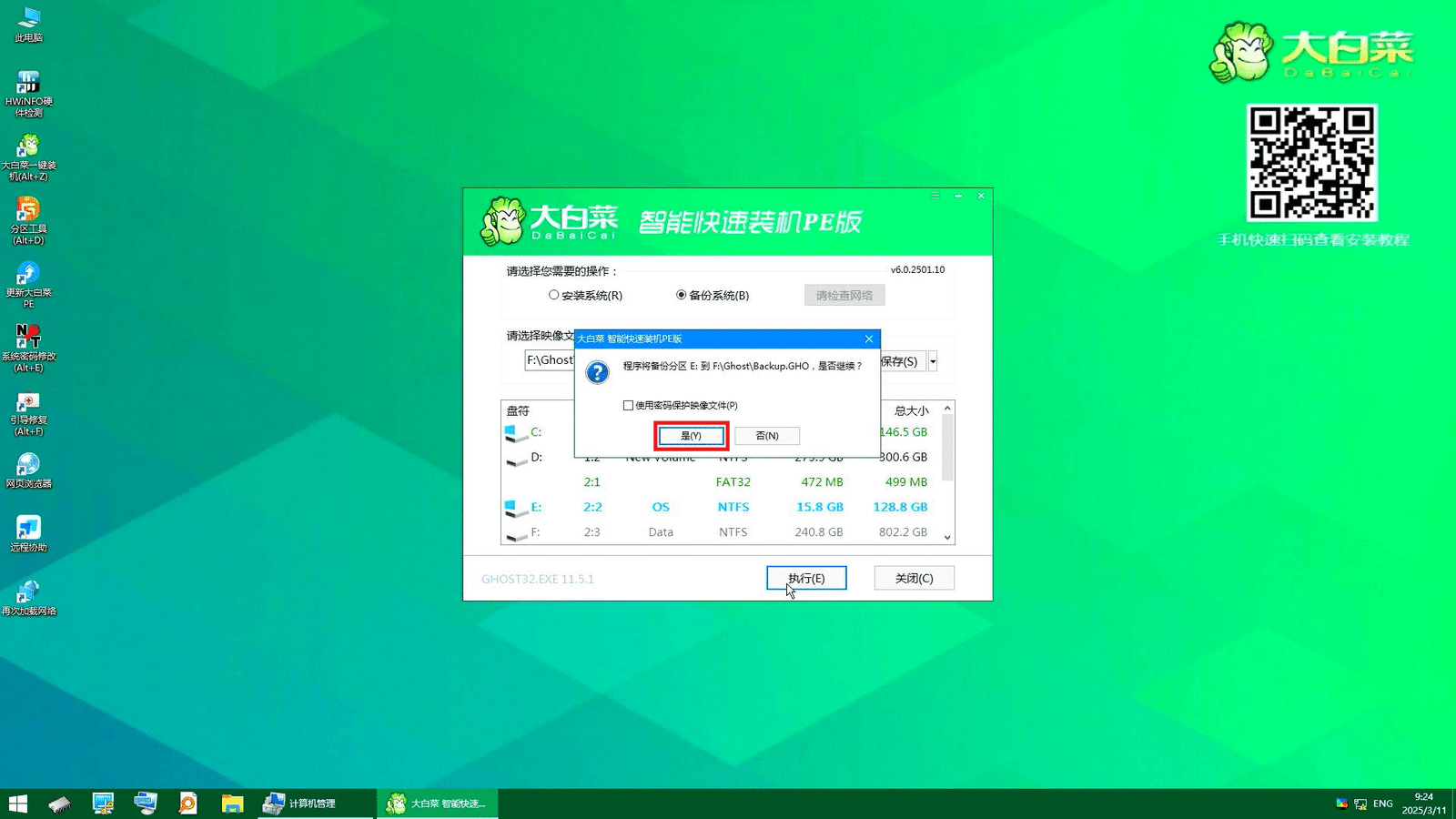Minimize the 大白菜 installer window

[x=958, y=196]
